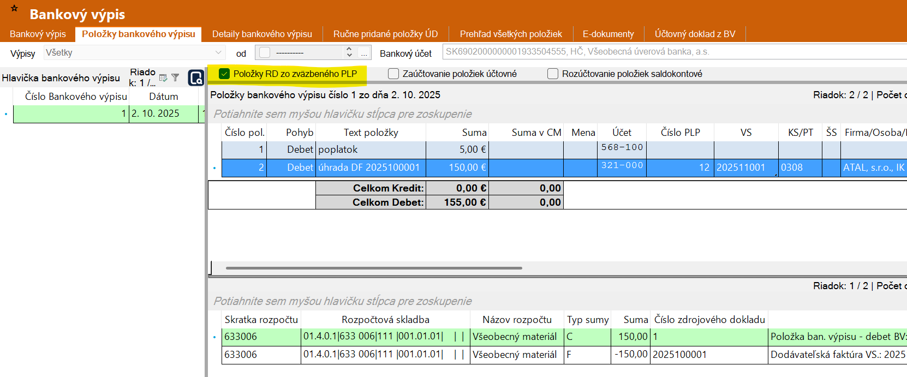The height and width of the screenshot is (377, 907).
Task: Open the Účtovný doklad z BV tab
Action: 695,34
